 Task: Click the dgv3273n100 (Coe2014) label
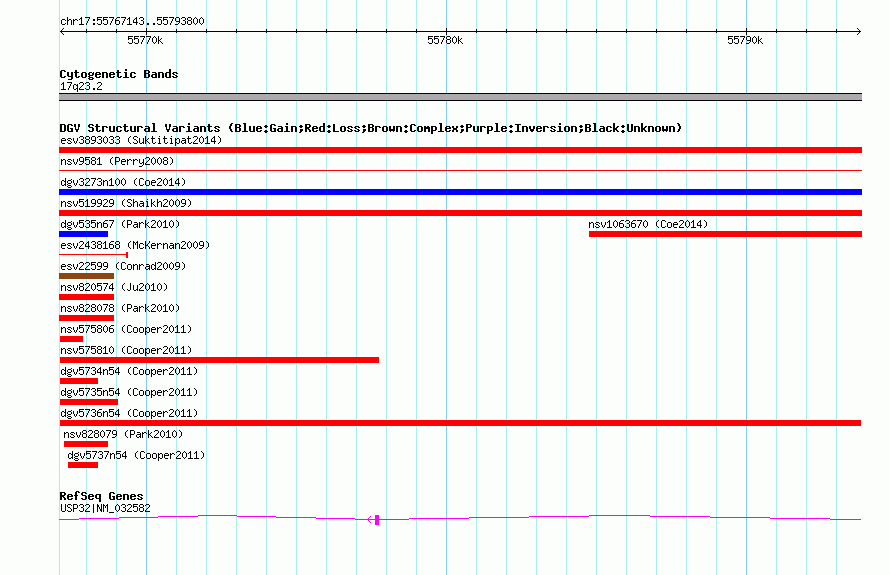[123, 182]
